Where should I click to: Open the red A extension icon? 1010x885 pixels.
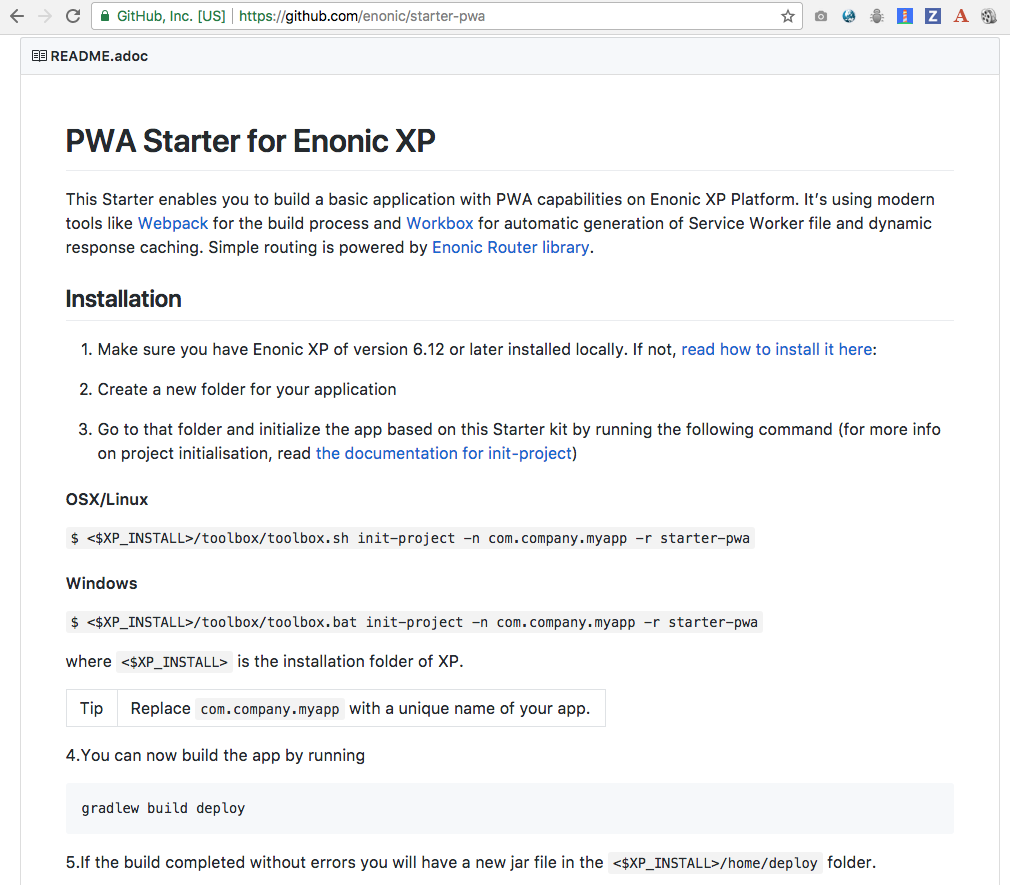(x=961, y=16)
